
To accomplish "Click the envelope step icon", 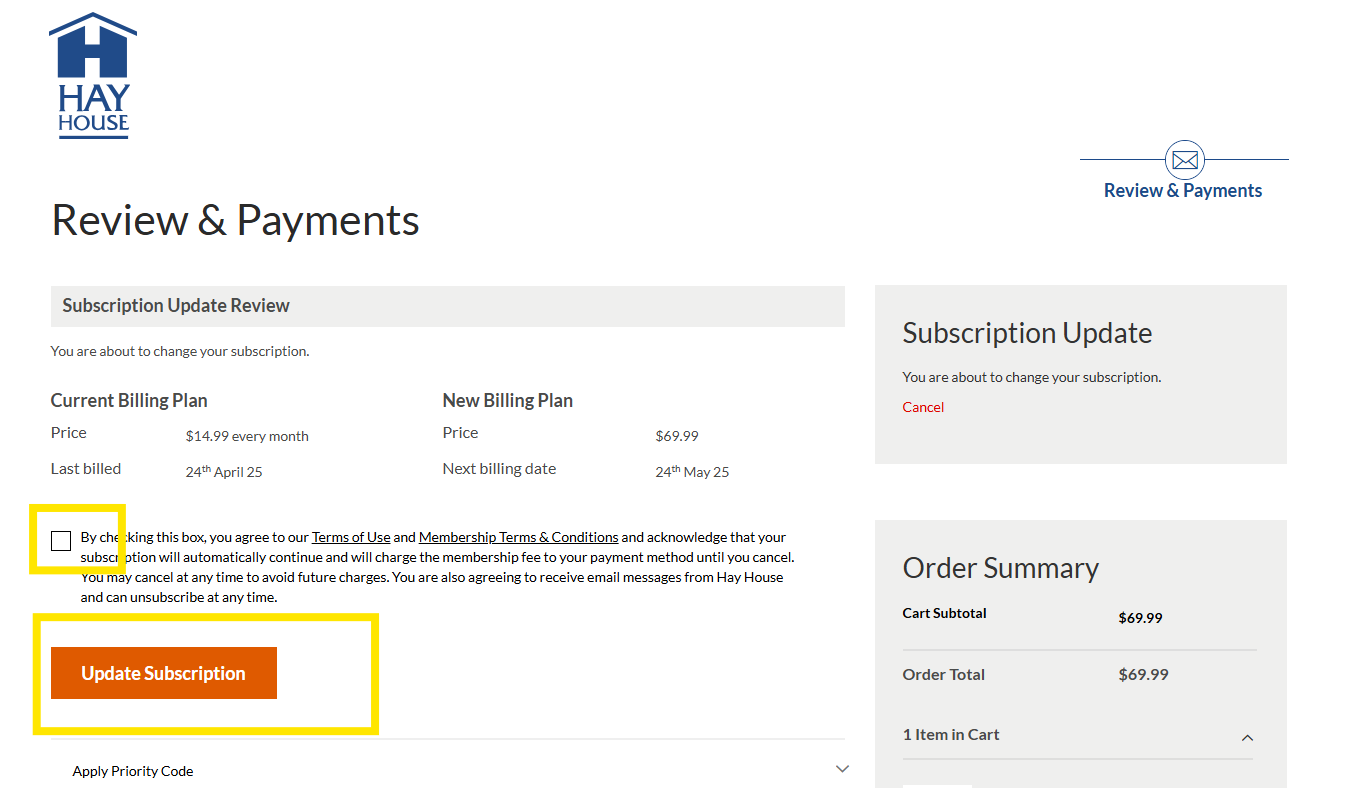I will tap(1184, 160).
